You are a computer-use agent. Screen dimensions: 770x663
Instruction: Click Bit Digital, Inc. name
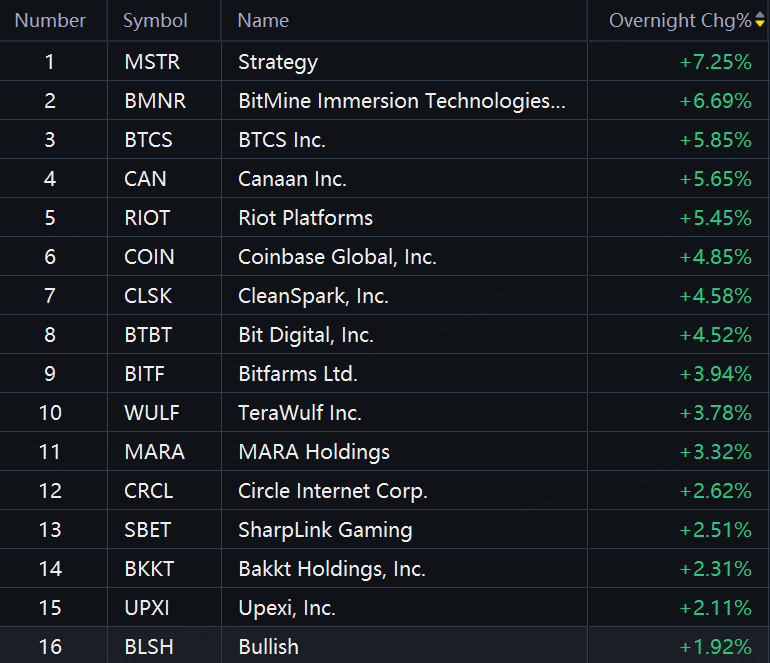305,335
